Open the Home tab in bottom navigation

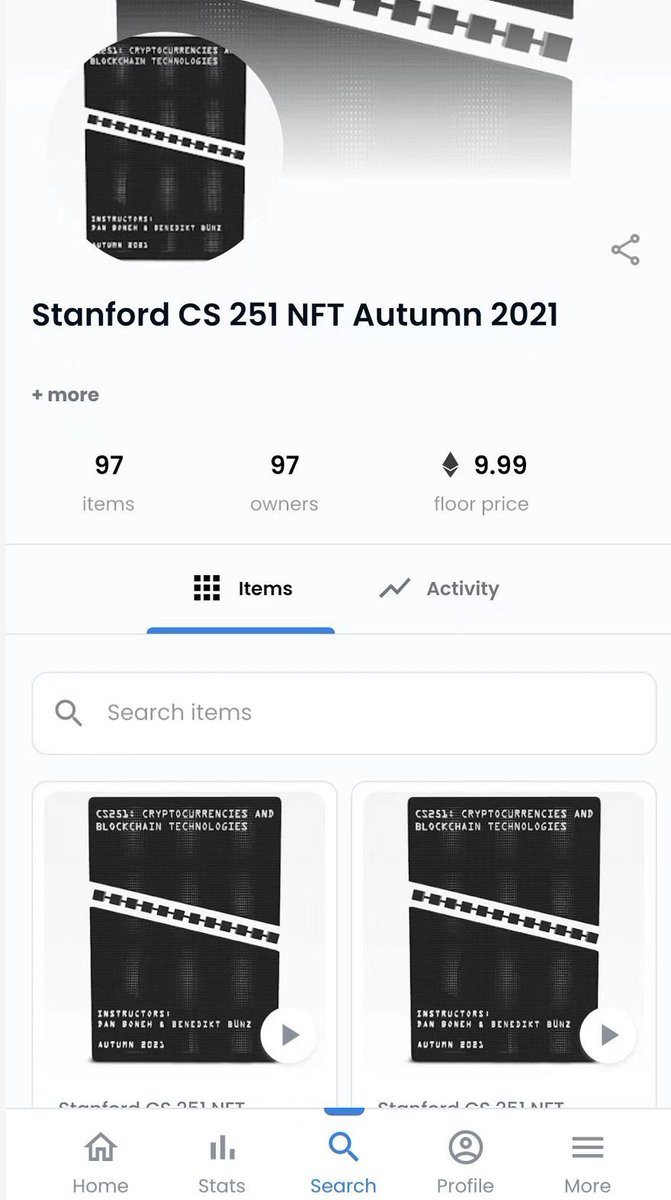(100, 1163)
